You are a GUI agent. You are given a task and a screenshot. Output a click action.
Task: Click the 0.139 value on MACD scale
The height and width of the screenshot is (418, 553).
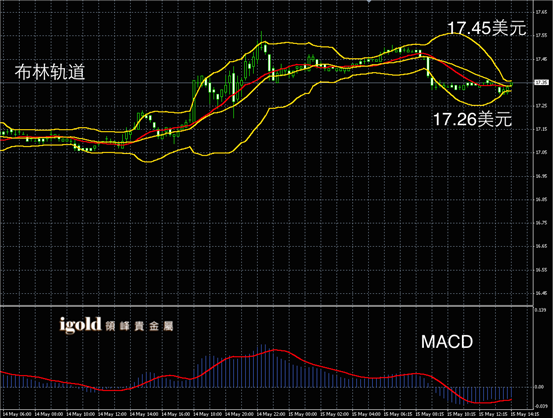pos(540,310)
